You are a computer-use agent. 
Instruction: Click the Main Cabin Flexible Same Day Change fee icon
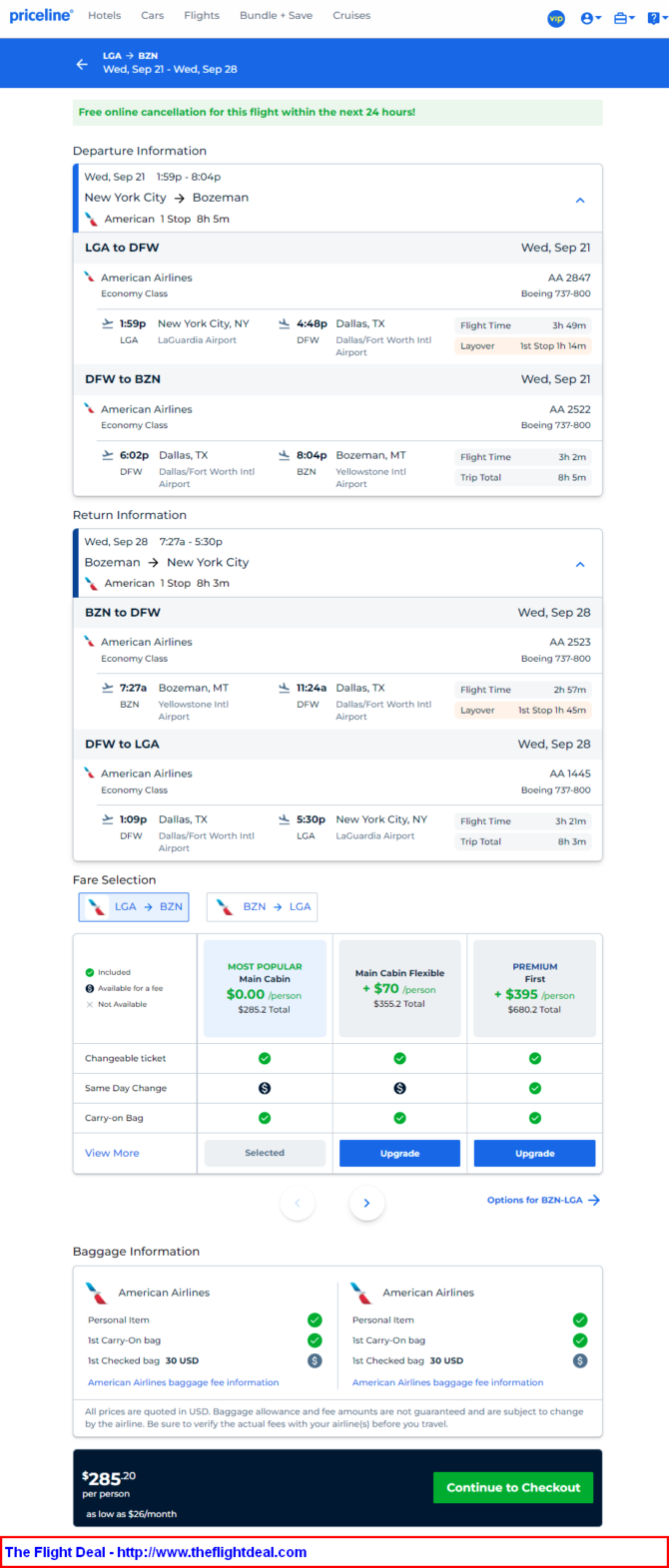[399, 1088]
